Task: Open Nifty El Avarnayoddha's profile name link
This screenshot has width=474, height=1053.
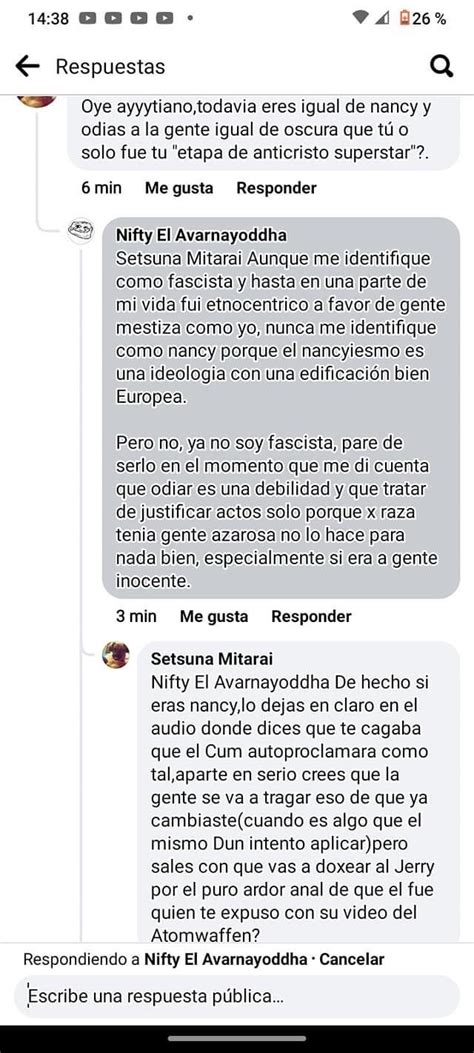Action: [x=201, y=235]
